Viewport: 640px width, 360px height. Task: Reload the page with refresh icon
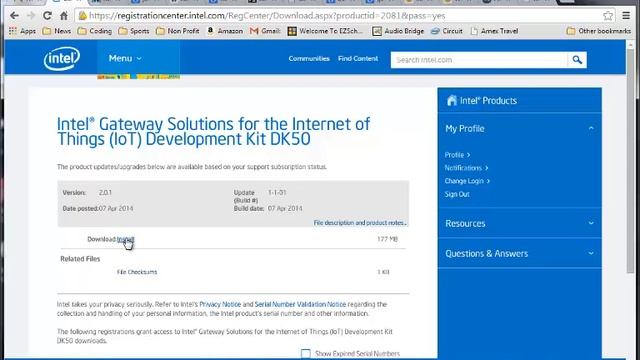[47, 16]
